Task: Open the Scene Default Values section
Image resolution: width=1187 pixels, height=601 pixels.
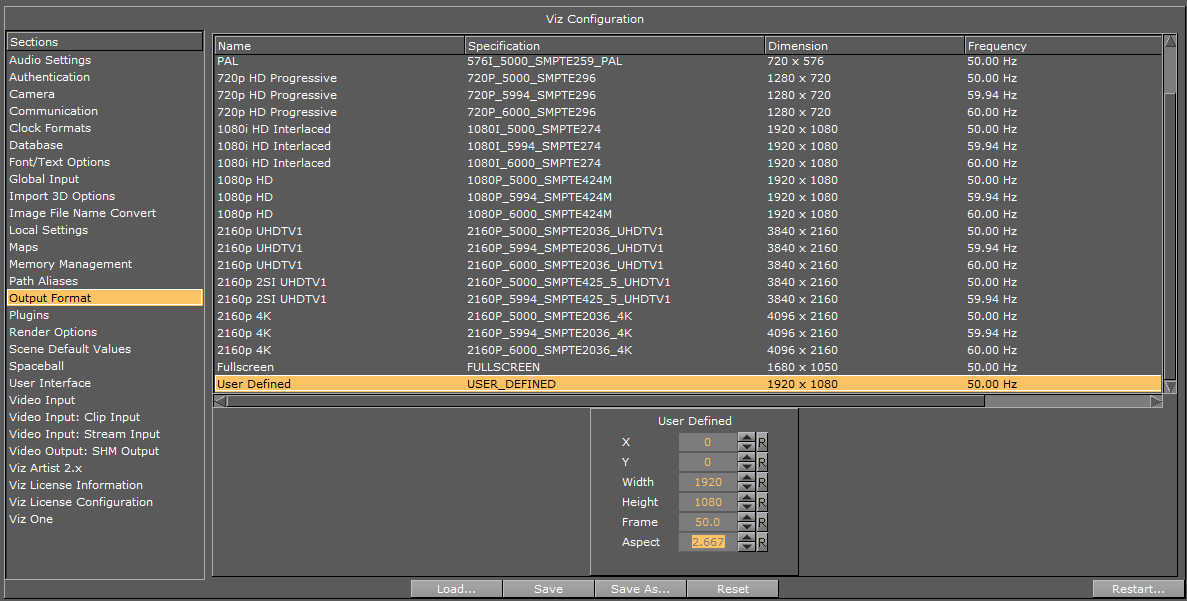Action: point(104,350)
